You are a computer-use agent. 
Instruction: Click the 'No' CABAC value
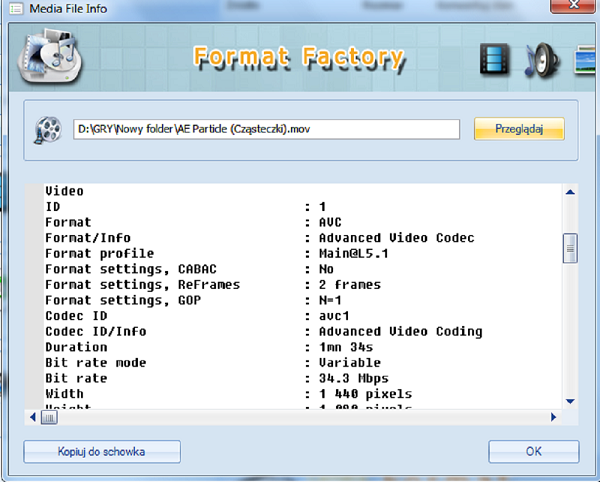326,269
